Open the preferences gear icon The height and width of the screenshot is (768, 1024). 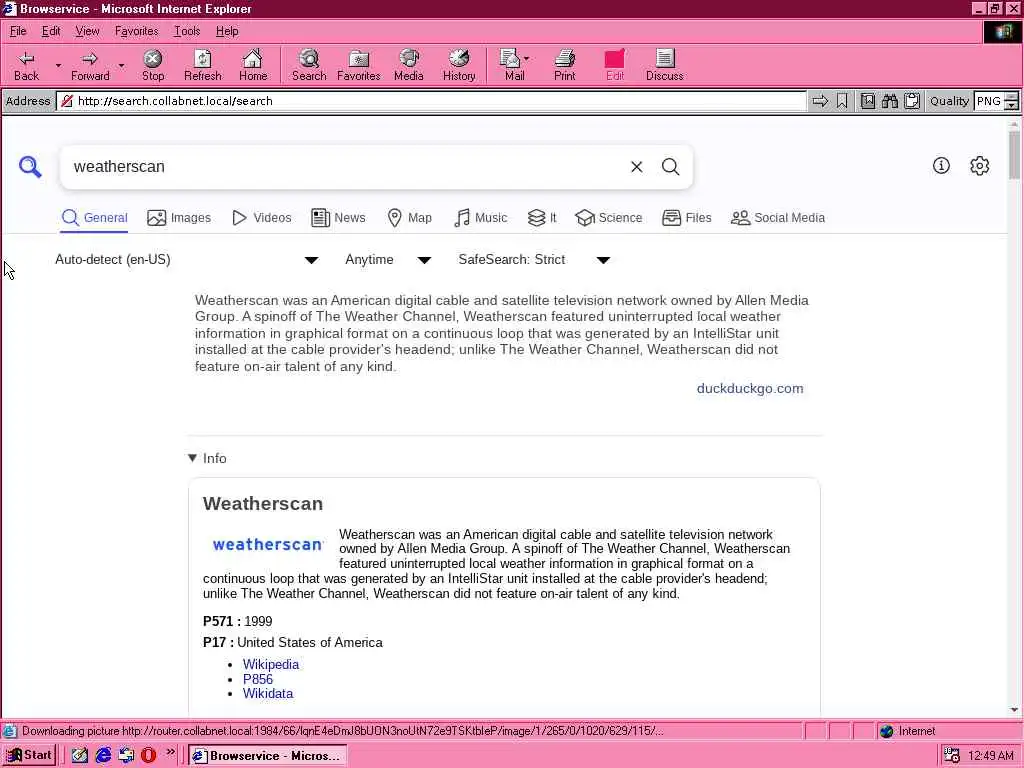point(979,166)
